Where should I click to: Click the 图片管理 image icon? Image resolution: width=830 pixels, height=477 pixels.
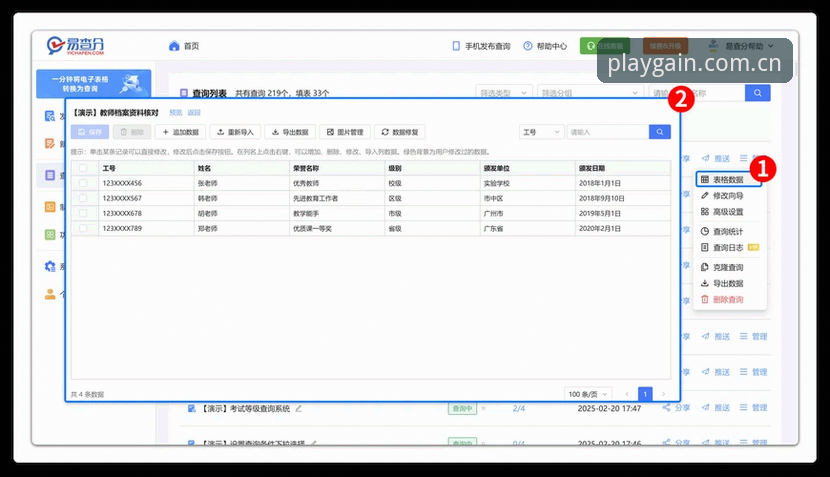pos(330,132)
